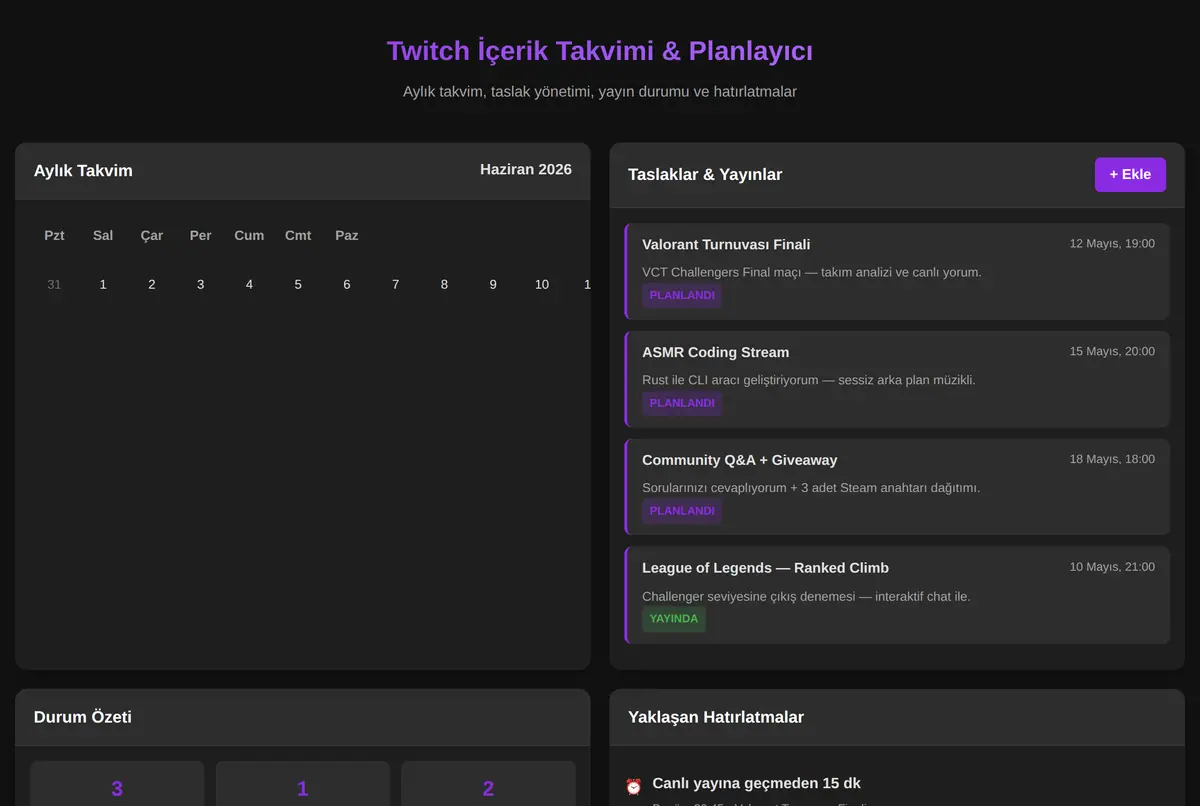
Task: Click the Yaklaşan Hatırlatmalar heading
Action: tap(716, 717)
